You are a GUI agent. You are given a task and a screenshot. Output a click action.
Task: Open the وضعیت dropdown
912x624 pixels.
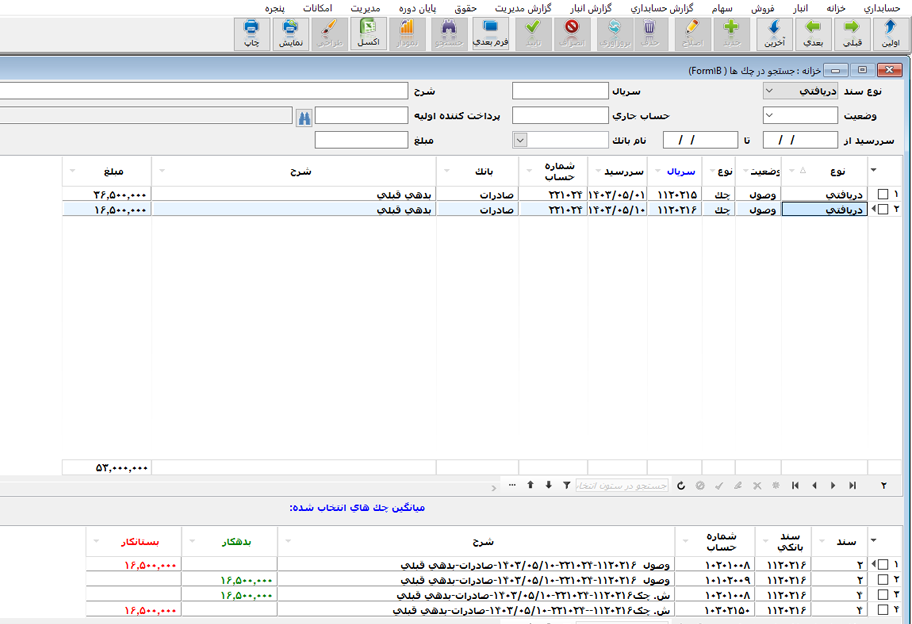[770, 115]
